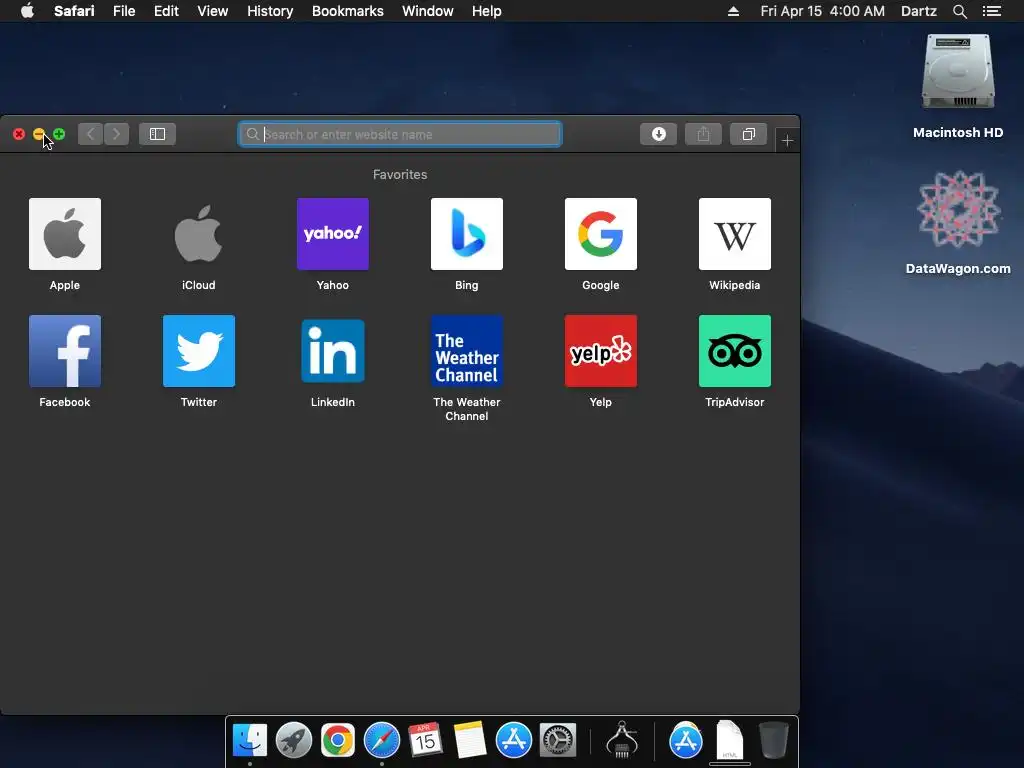Screen dimensions: 1024x768
Task: Open the compass-drawing tool app in Dock
Action: point(622,740)
